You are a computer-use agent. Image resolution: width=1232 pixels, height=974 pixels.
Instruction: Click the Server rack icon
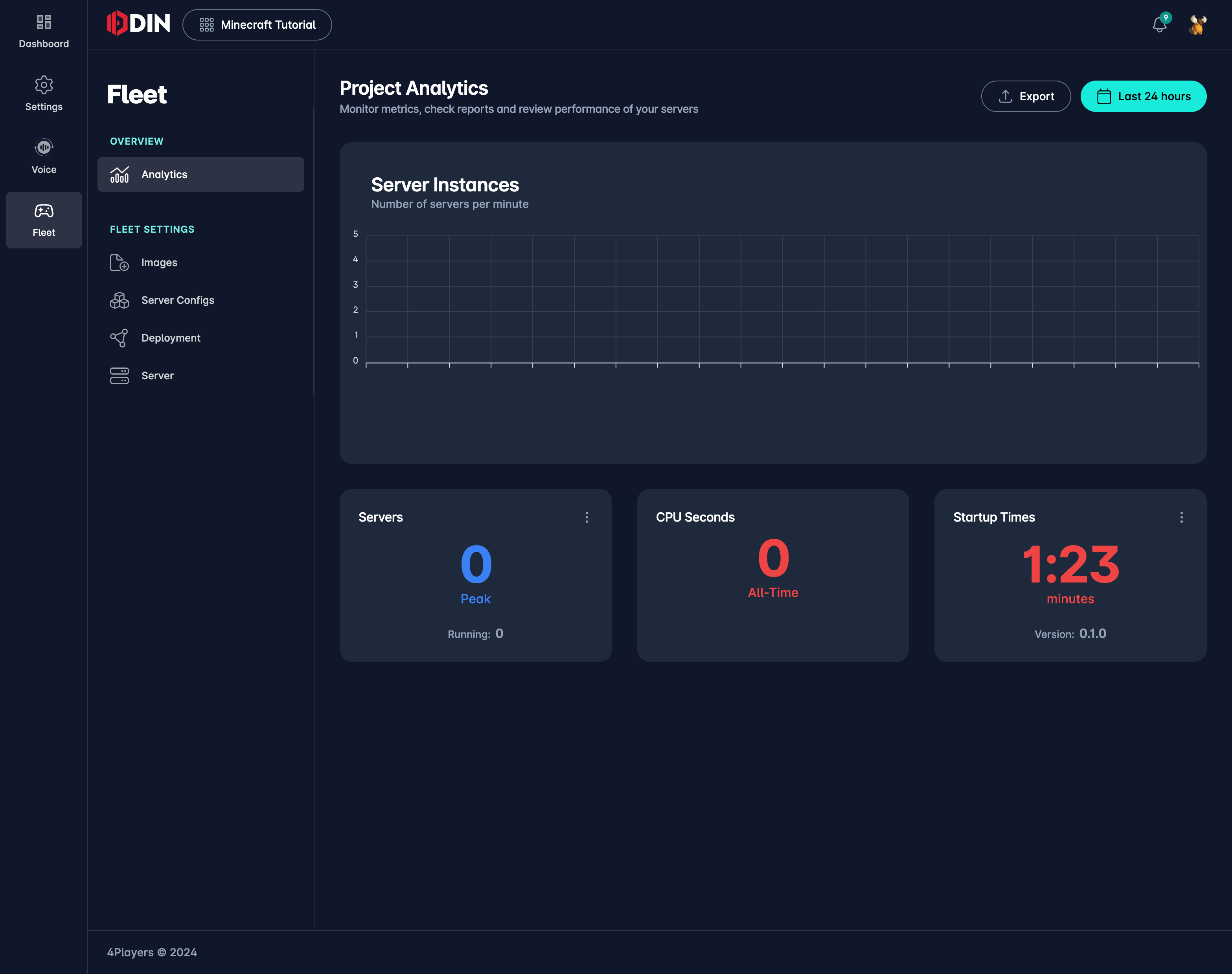point(119,376)
